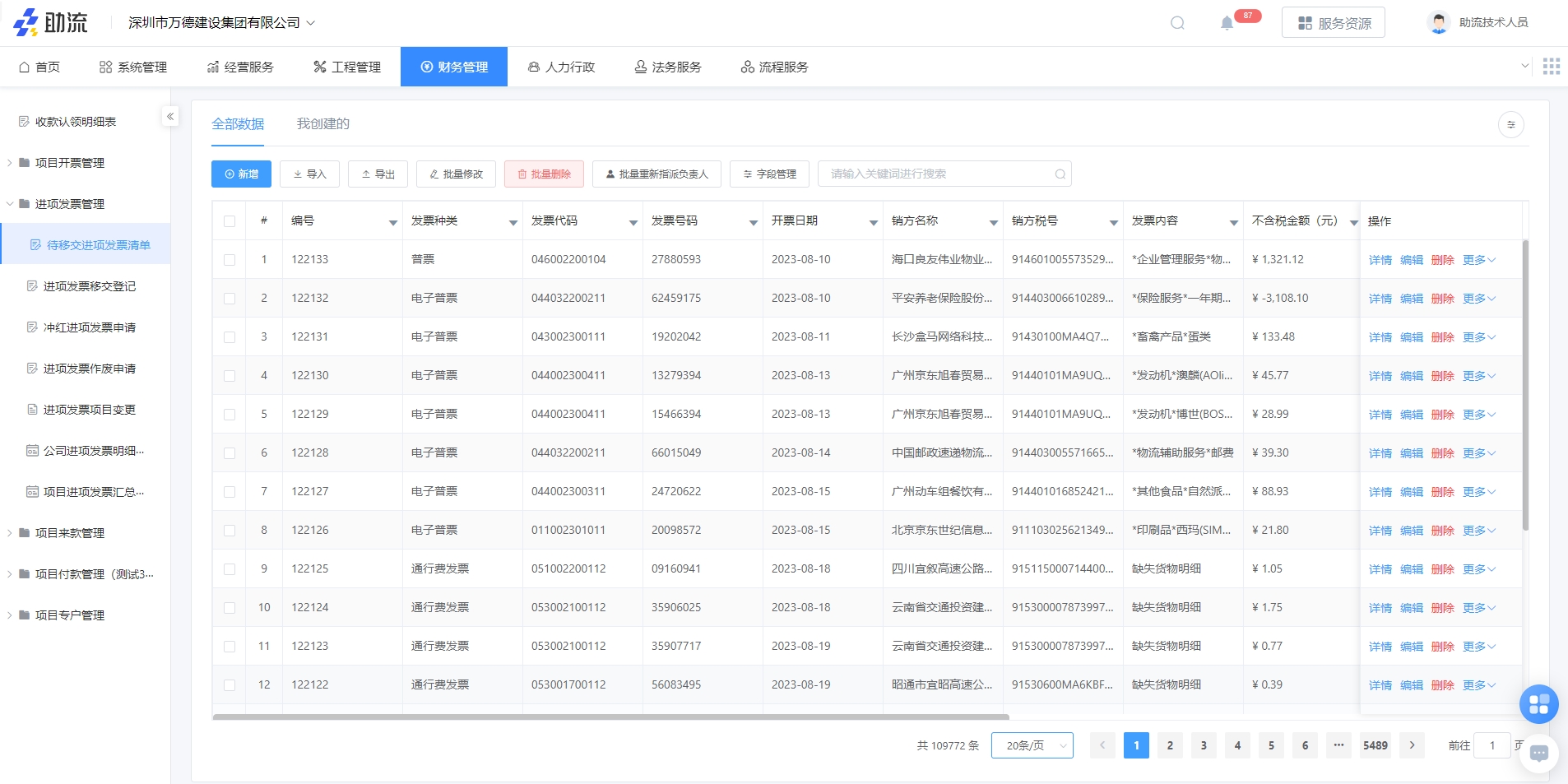Open the 20条/页 page size dropdown

click(x=1032, y=745)
